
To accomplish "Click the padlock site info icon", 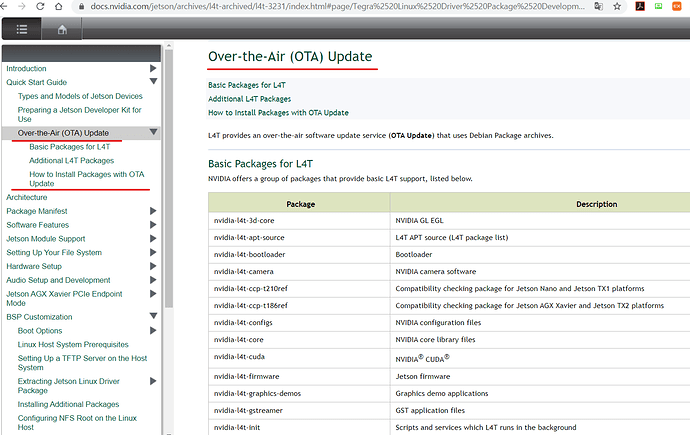I will pos(81,6).
